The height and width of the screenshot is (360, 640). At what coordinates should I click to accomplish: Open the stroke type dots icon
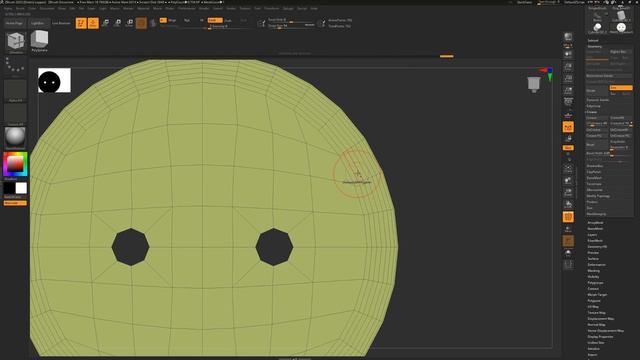tap(16, 66)
